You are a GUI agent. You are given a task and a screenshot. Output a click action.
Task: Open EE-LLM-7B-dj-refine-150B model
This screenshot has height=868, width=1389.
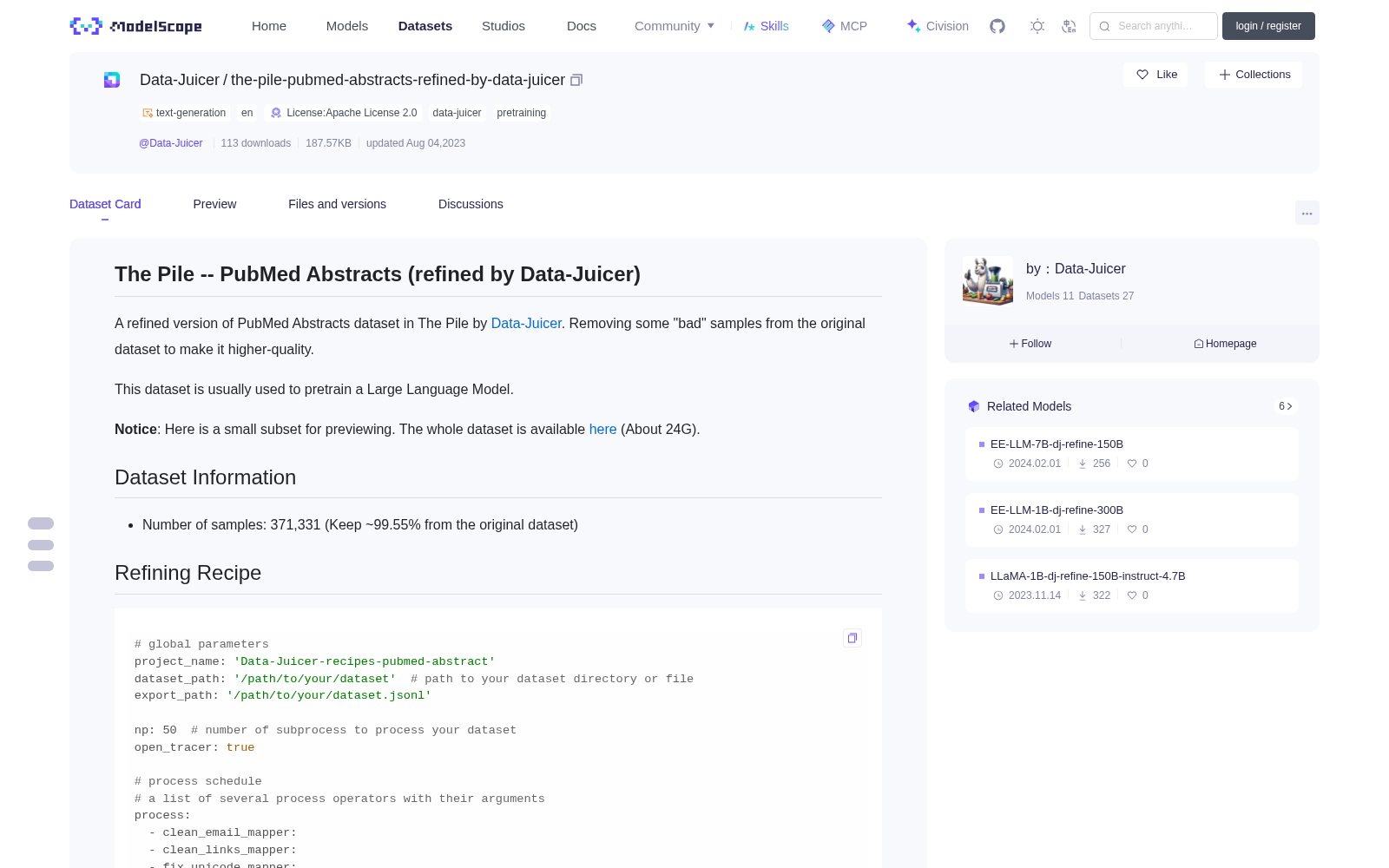pos(1057,444)
